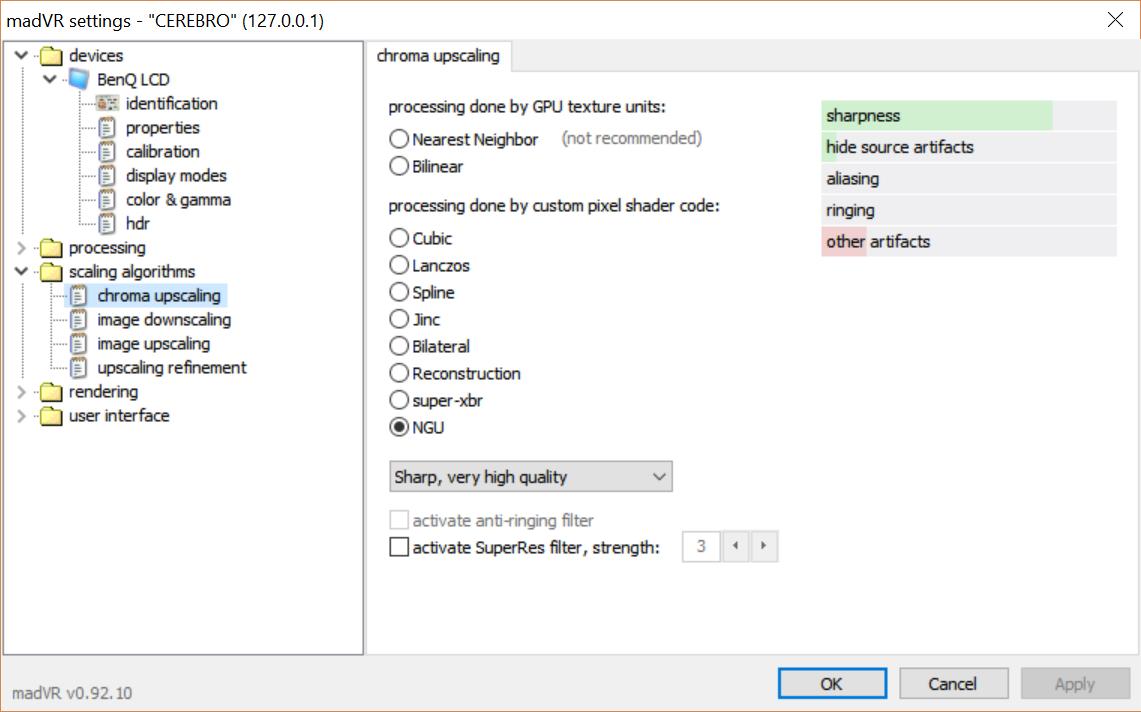Click the chroma upscaling tab
The image size is (1141, 712).
pyautogui.click(x=438, y=56)
